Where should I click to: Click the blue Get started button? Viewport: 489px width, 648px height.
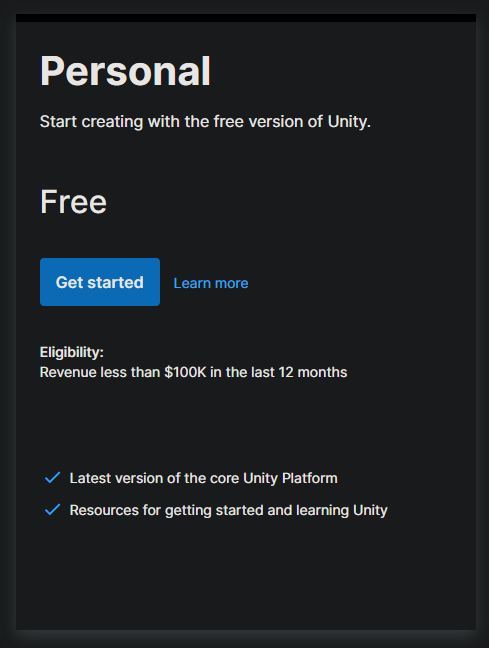click(100, 282)
